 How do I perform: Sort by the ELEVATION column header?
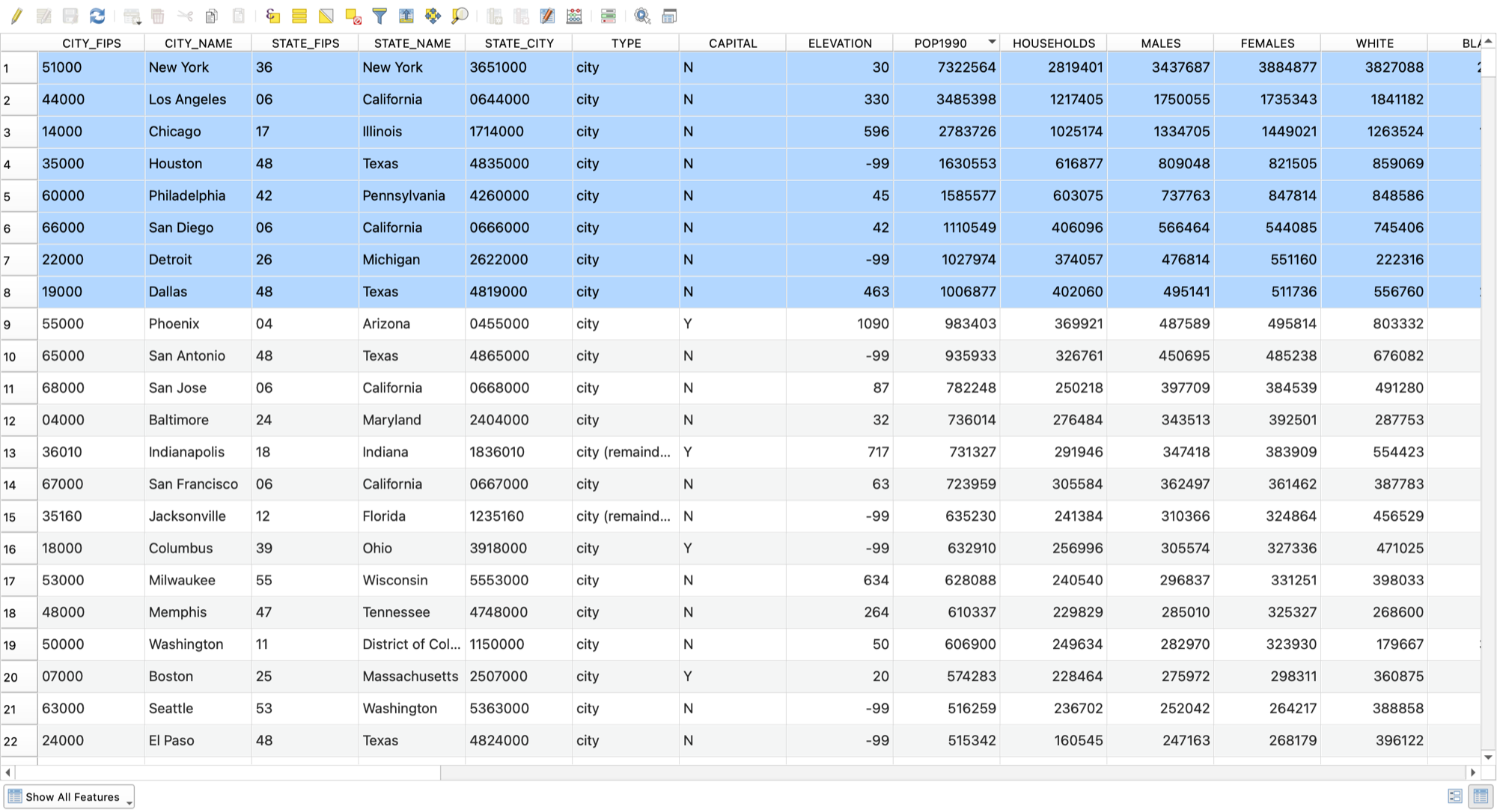(x=840, y=43)
